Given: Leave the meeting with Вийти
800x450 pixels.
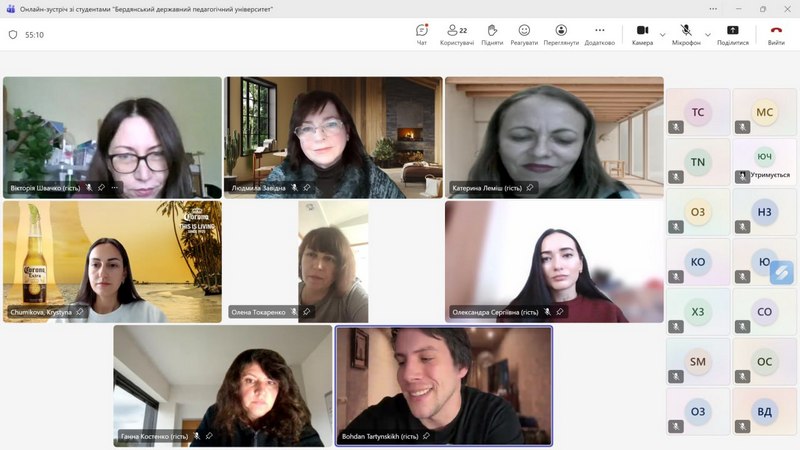Looking at the screenshot, I should tap(776, 34).
